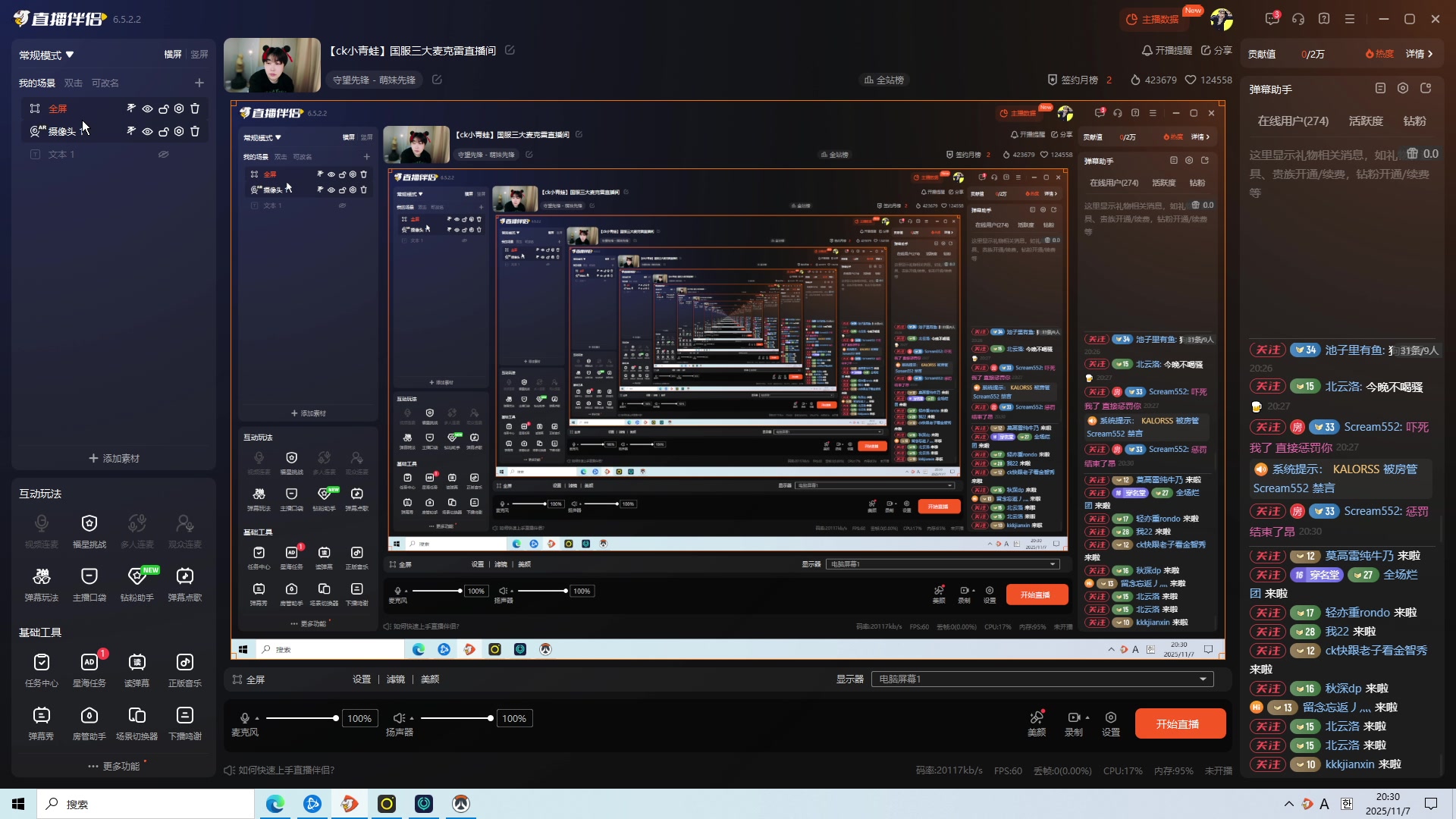This screenshot has width=1456, height=819.
Task: Open 场景切换器 tool
Action: (137, 717)
